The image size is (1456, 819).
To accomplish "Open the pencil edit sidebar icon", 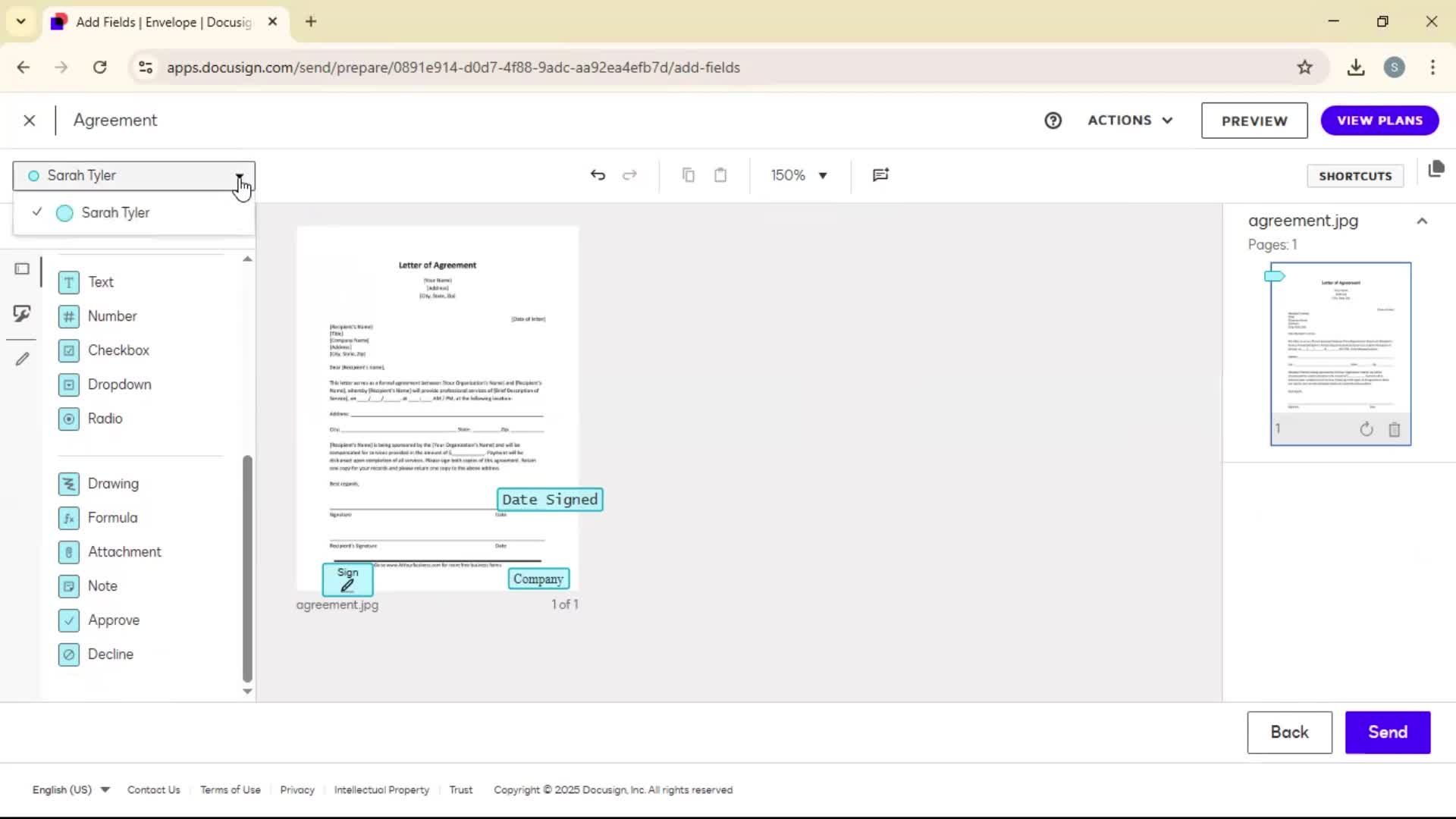I will [x=22, y=359].
